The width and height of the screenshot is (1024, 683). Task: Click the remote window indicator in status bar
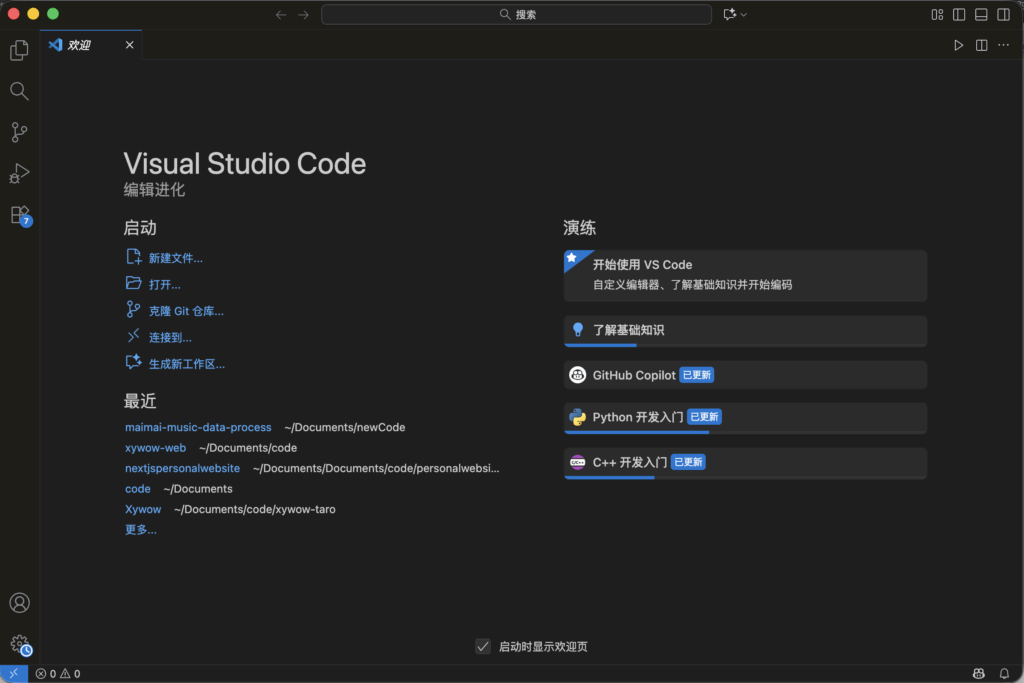click(x=13, y=674)
